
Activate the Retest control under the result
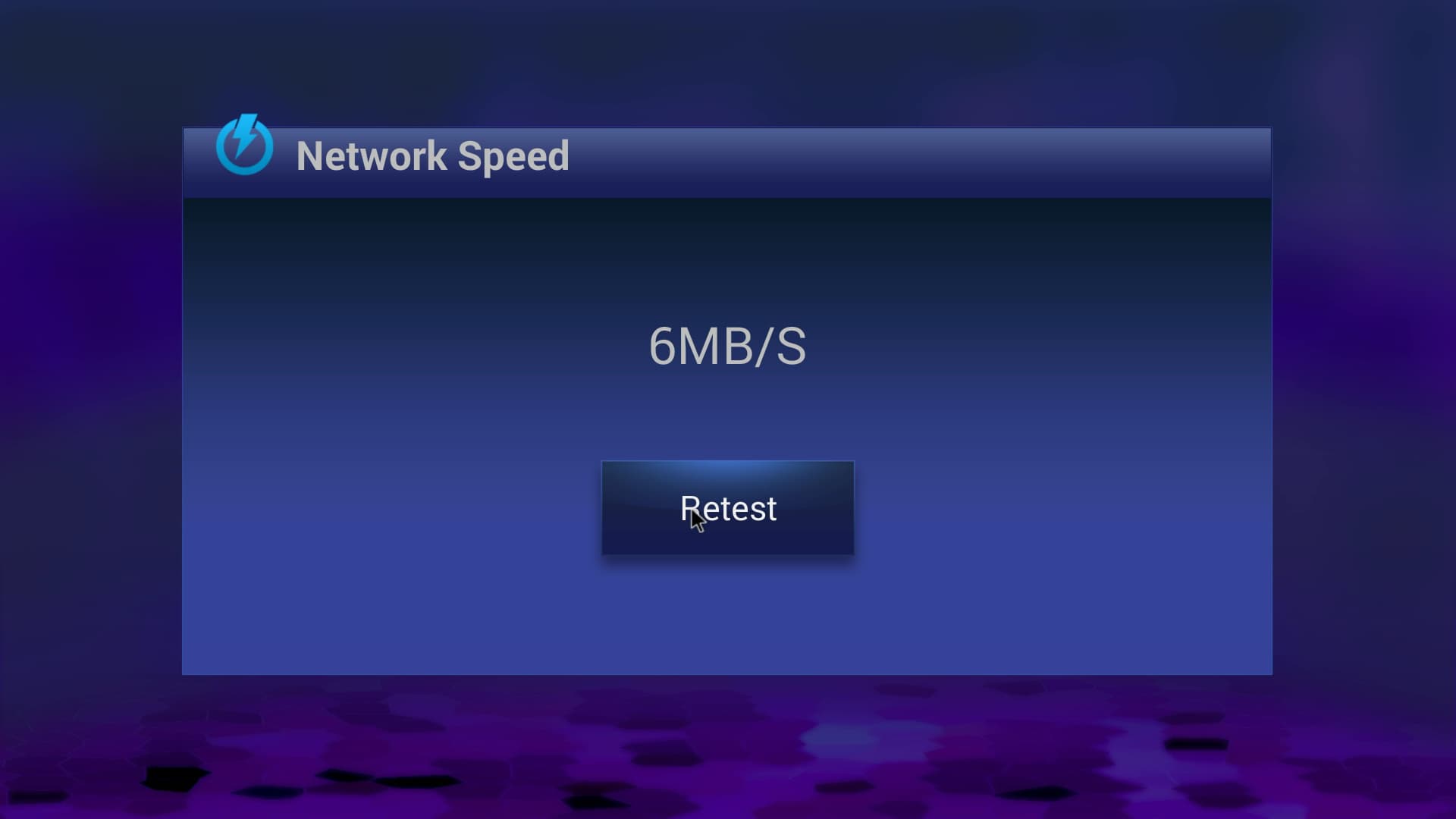pyautogui.click(x=727, y=507)
